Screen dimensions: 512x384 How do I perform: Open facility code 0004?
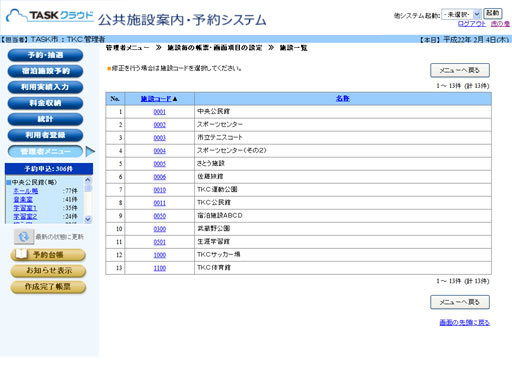pos(160,151)
